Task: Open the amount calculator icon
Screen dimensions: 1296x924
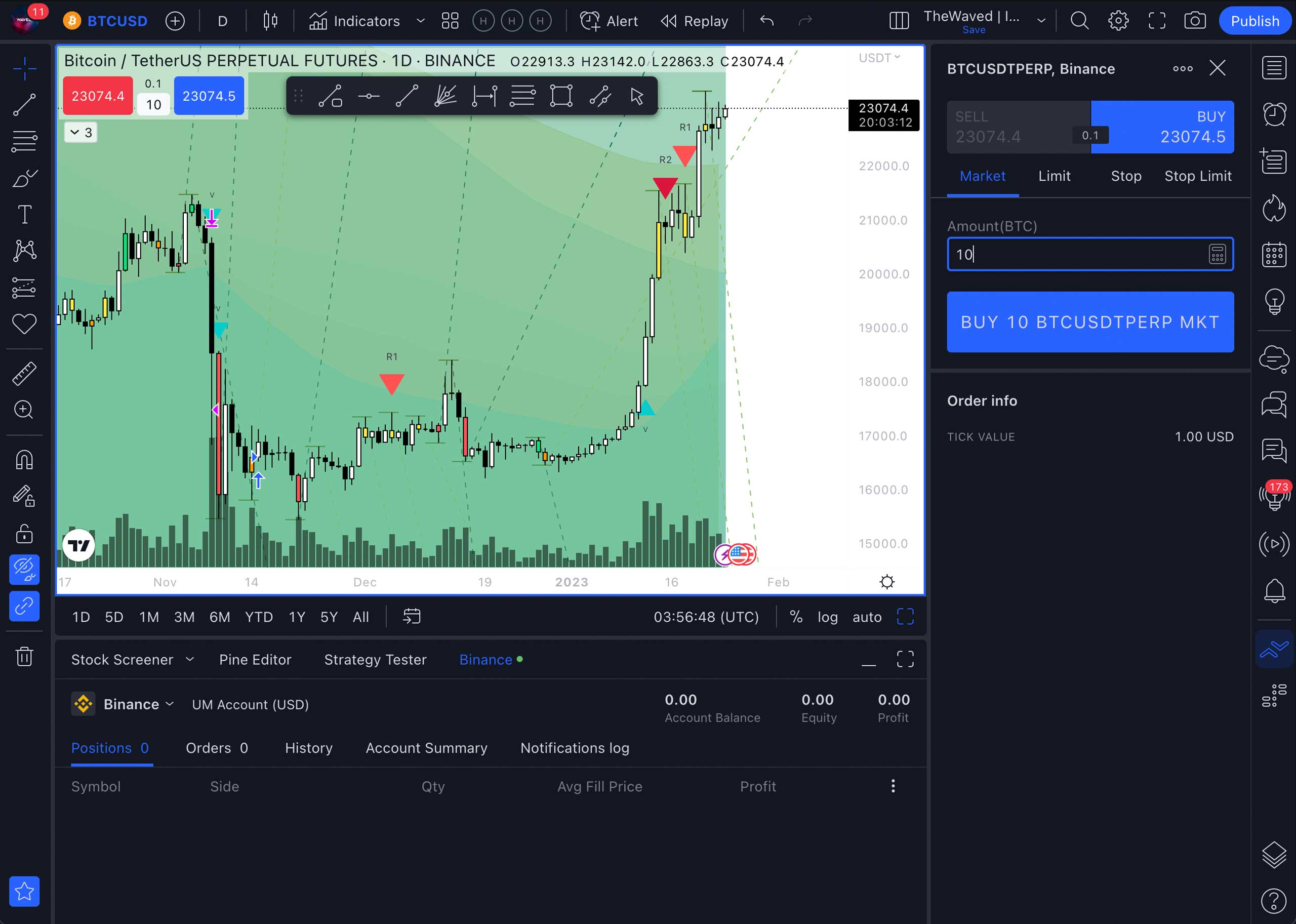Action: (x=1217, y=254)
